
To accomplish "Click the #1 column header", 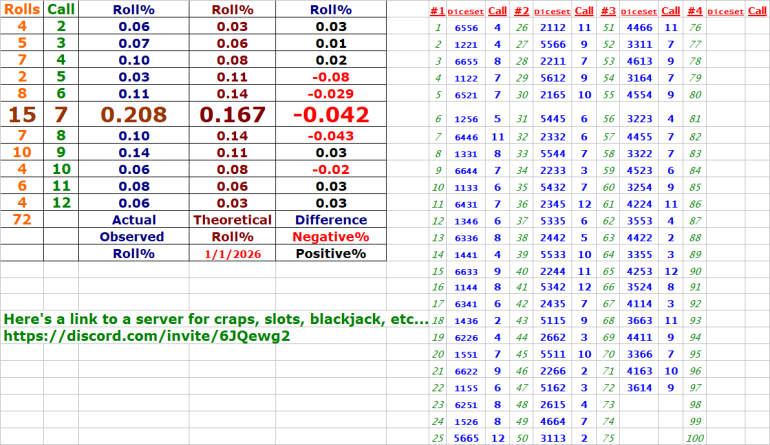I will 437,11.
